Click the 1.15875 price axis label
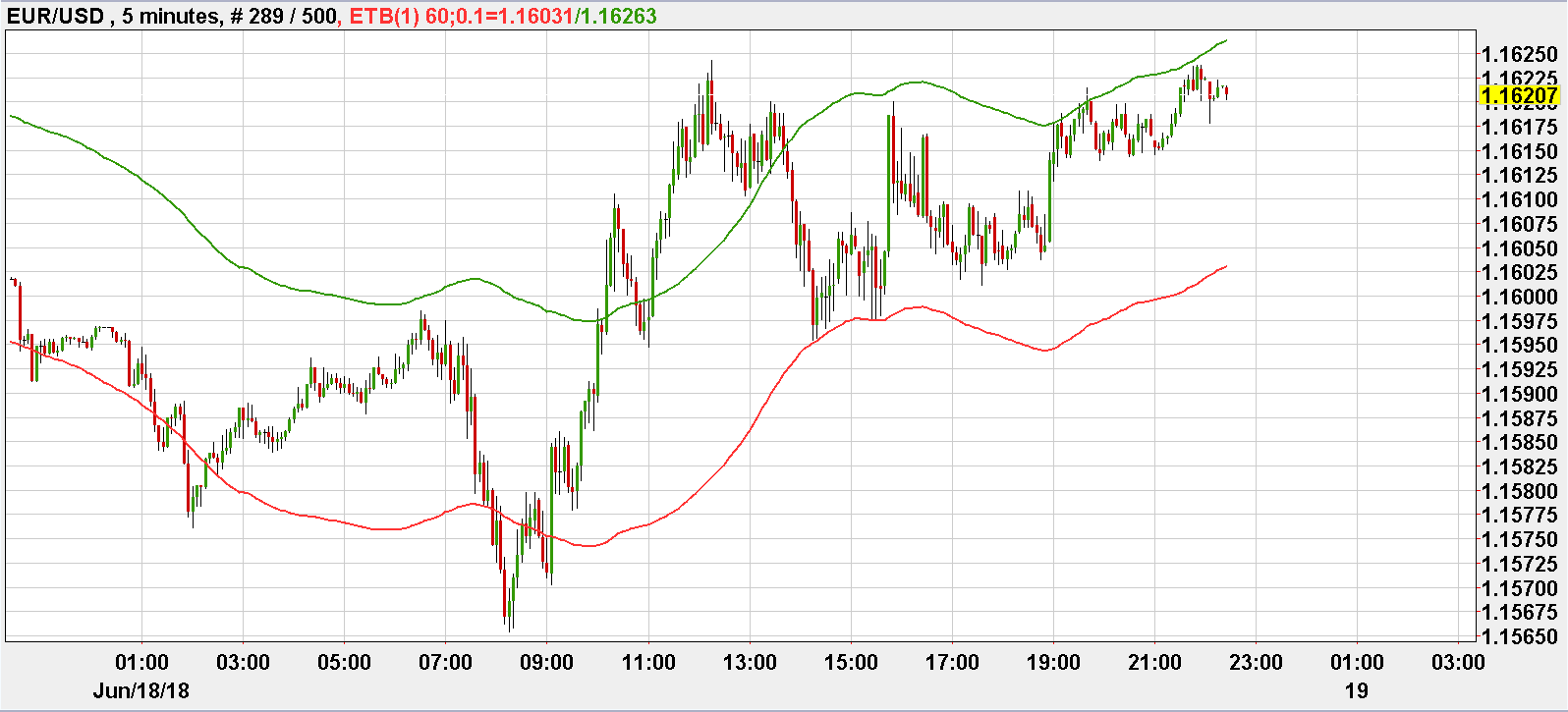1568x712 pixels. [x=1519, y=418]
